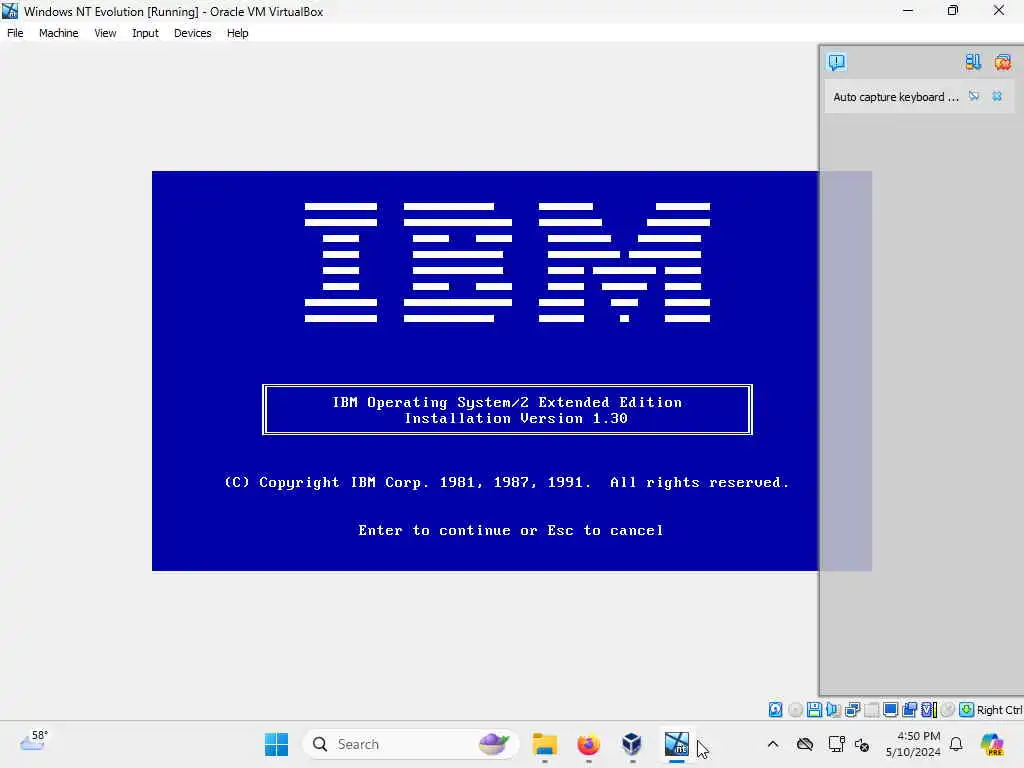1024x768 pixels.
Task: Click the greyed USB devices status icon
Action: pos(871,710)
